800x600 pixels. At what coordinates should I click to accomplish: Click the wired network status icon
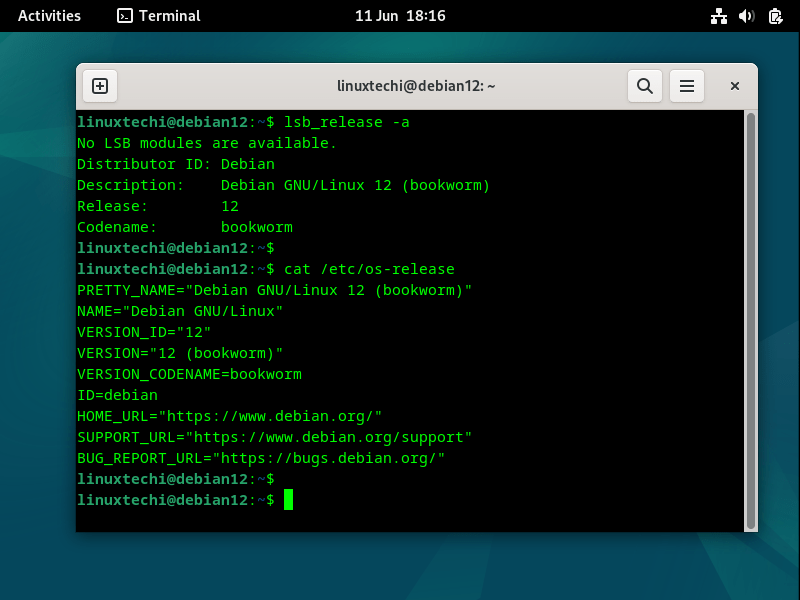click(x=719, y=16)
